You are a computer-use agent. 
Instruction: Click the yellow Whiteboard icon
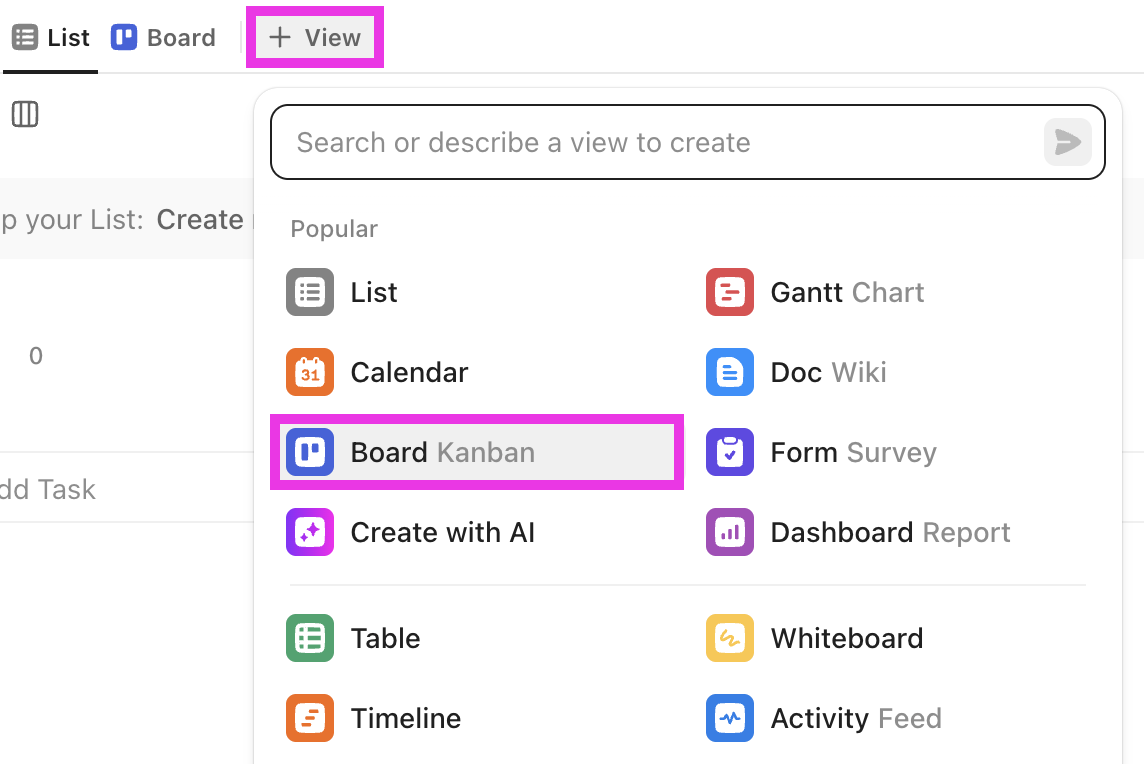730,638
